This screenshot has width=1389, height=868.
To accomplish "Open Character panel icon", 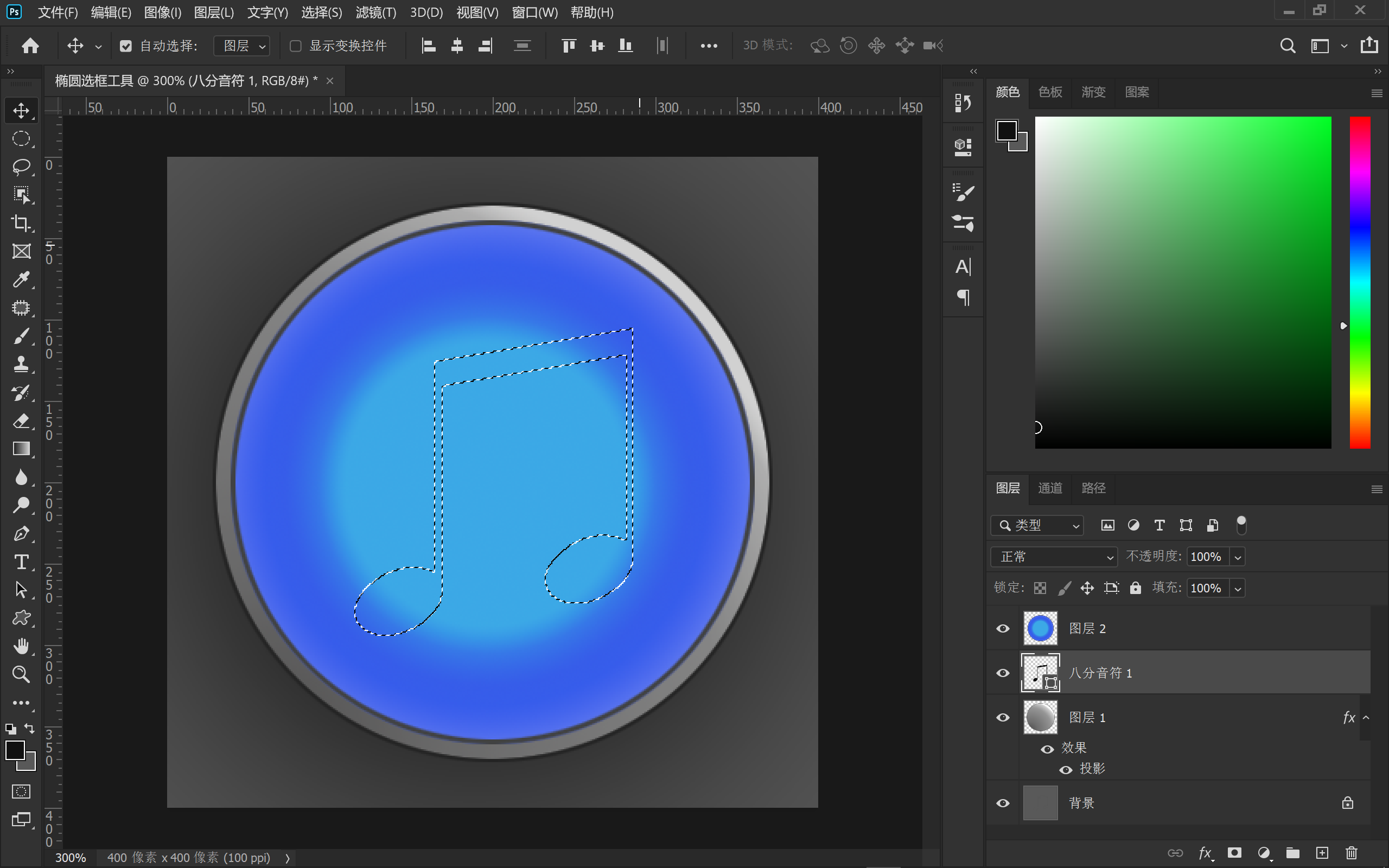I will point(963,267).
